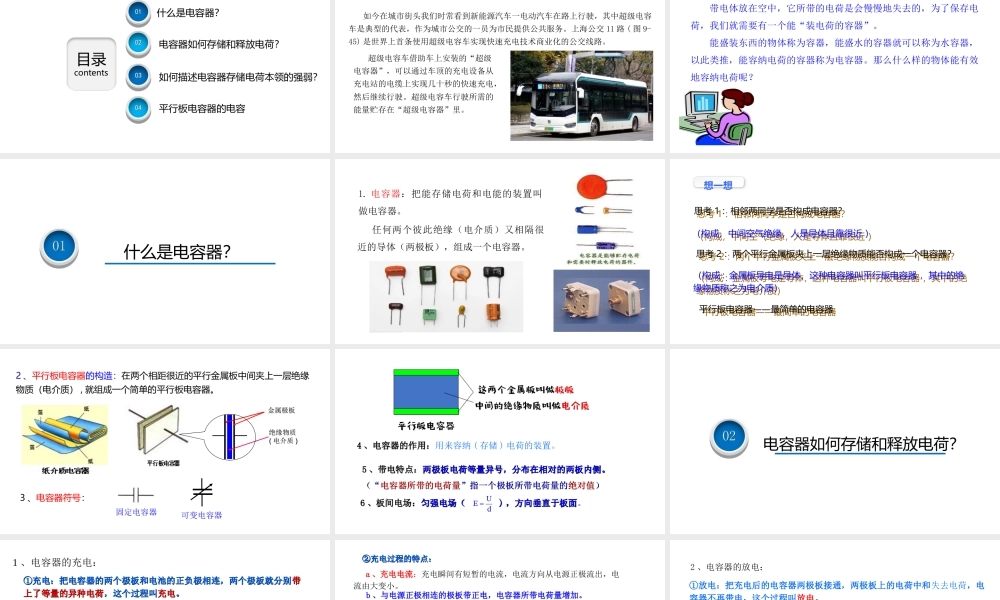
Task: Select the 想一想 label button
Action: point(718,184)
